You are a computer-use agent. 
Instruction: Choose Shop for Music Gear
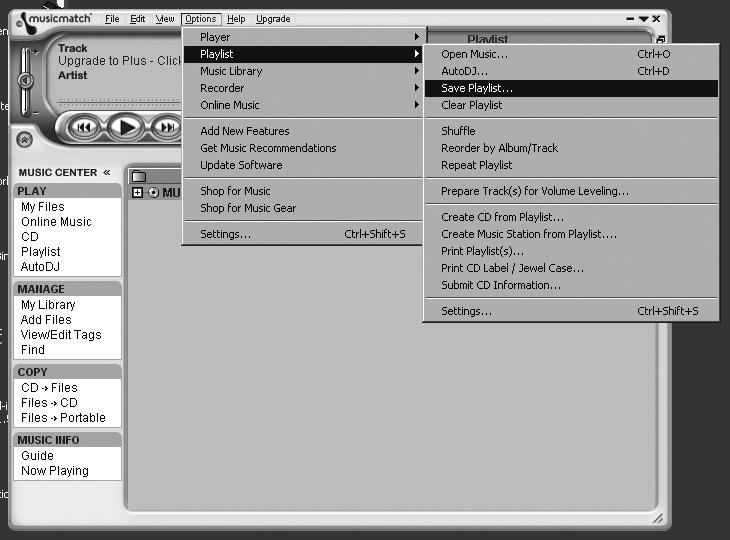(303, 208)
